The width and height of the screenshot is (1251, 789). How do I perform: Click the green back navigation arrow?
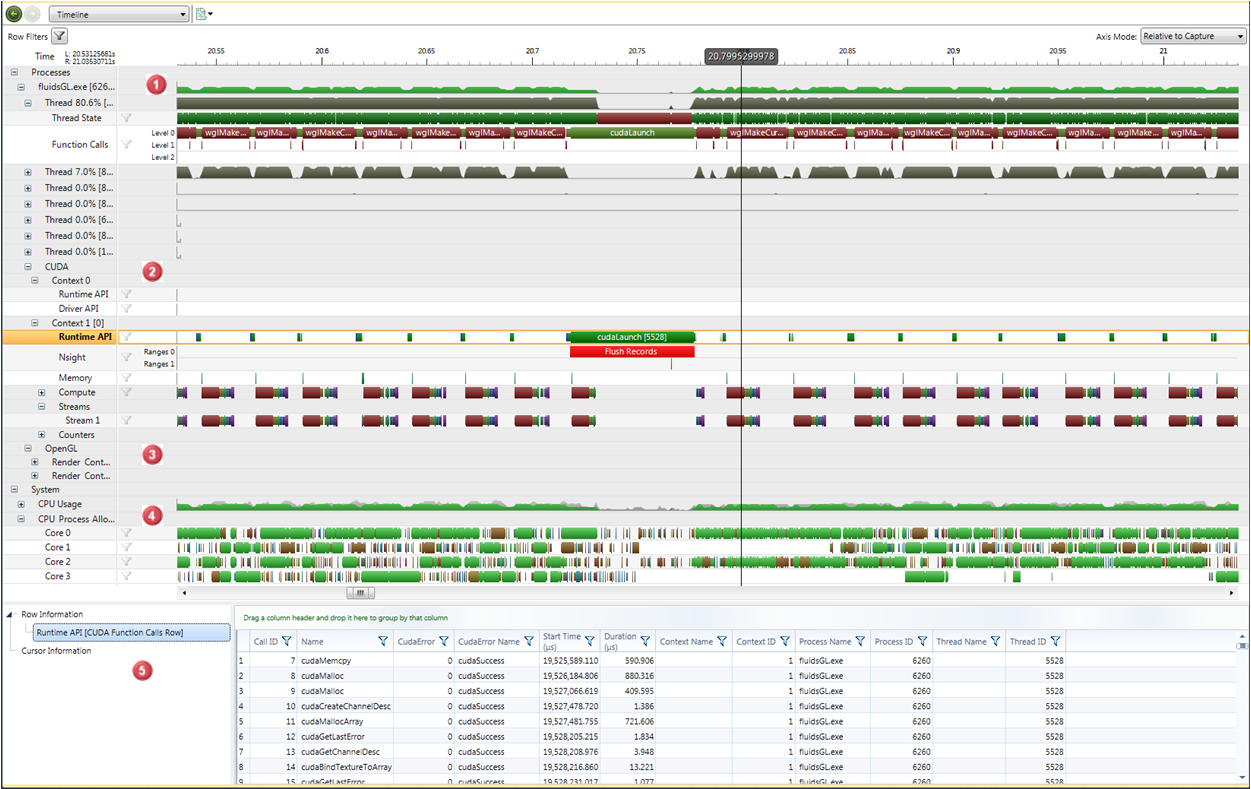[14, 14]
